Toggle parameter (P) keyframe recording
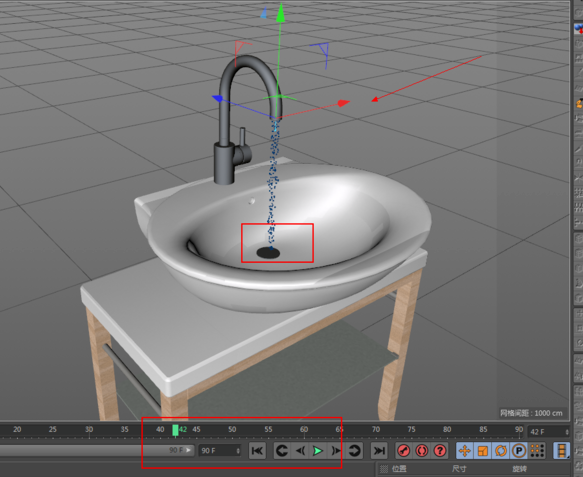583x477 pixels. (519, 451)
